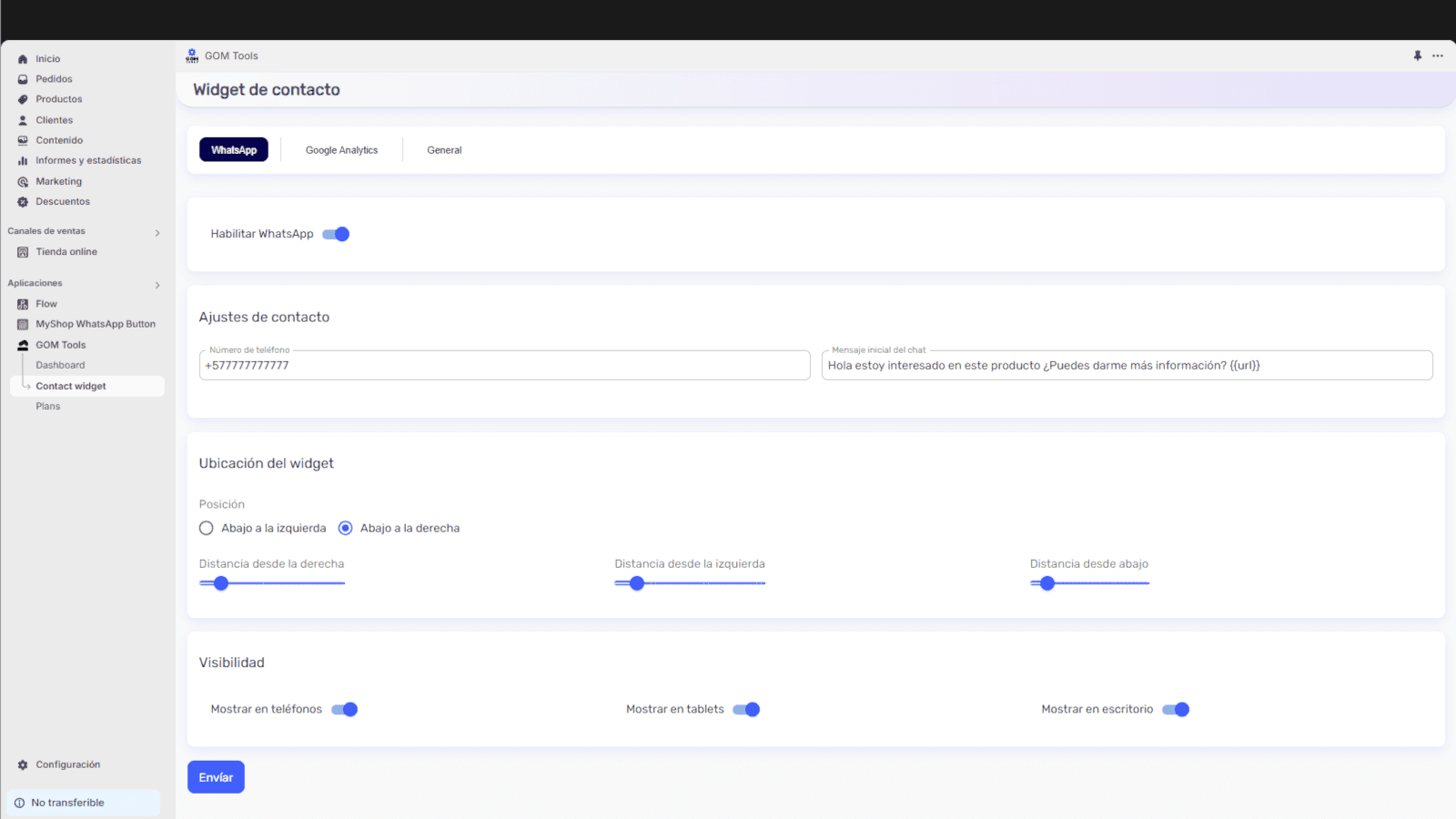Open Informes y estadísticas chart icon
Viewport: 1456px width, 819px height.
(23, 161)
